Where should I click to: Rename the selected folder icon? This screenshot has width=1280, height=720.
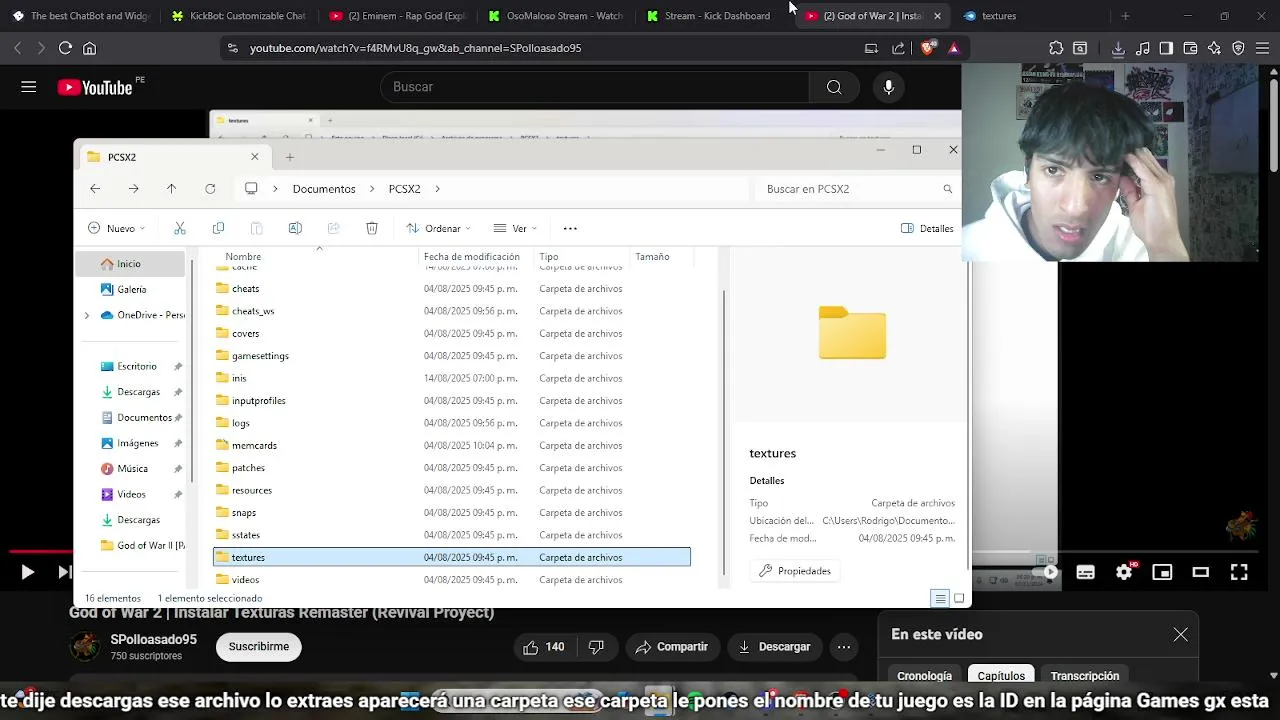coord(295,228)
